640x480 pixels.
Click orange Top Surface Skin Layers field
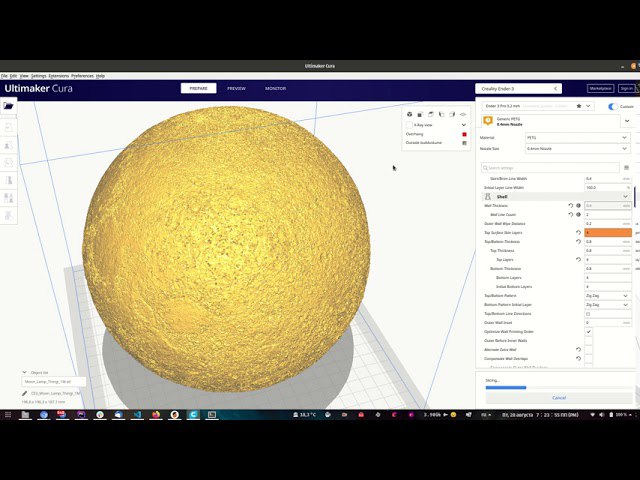(x=608, y=233)
